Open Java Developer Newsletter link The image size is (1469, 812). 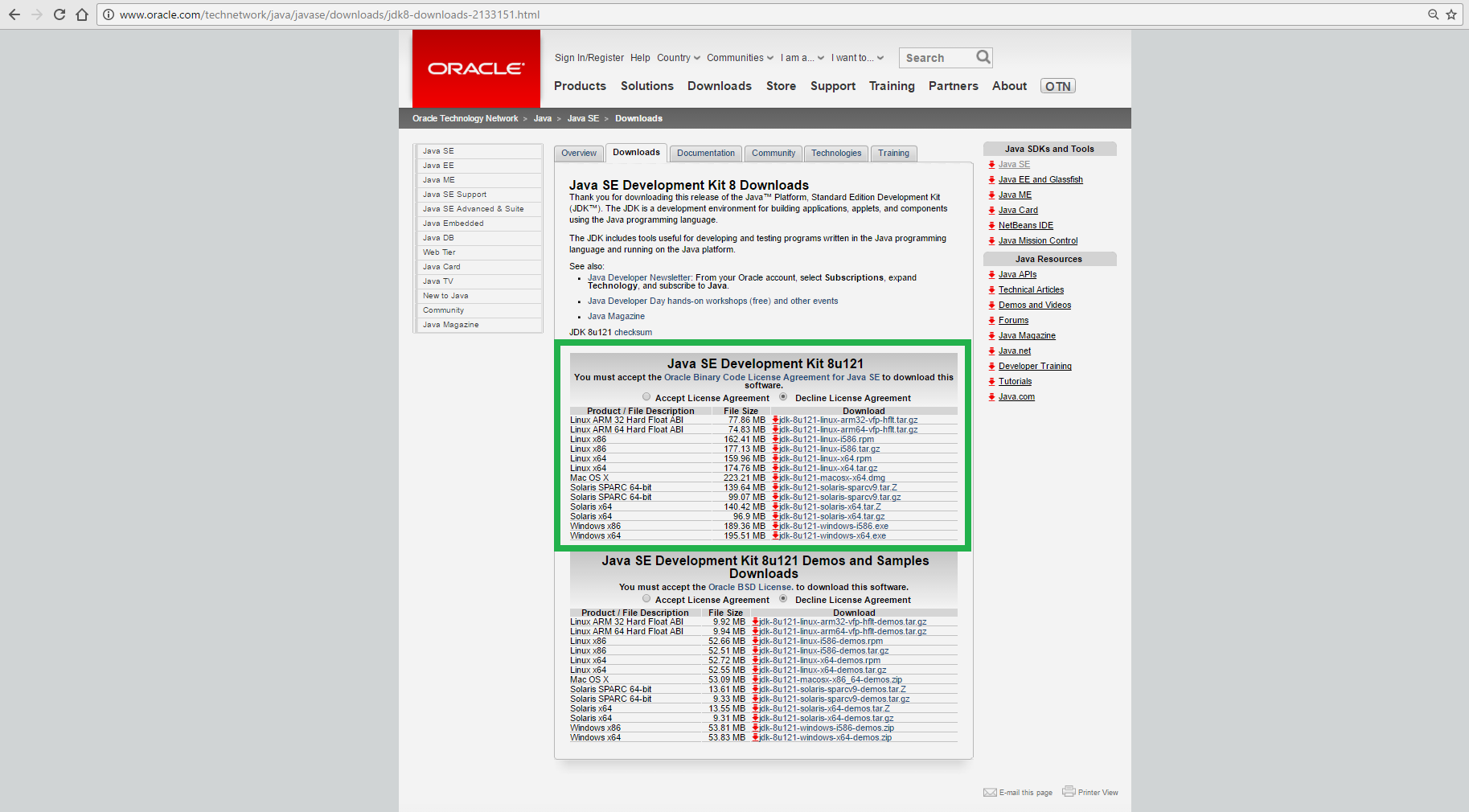point(639,277)
